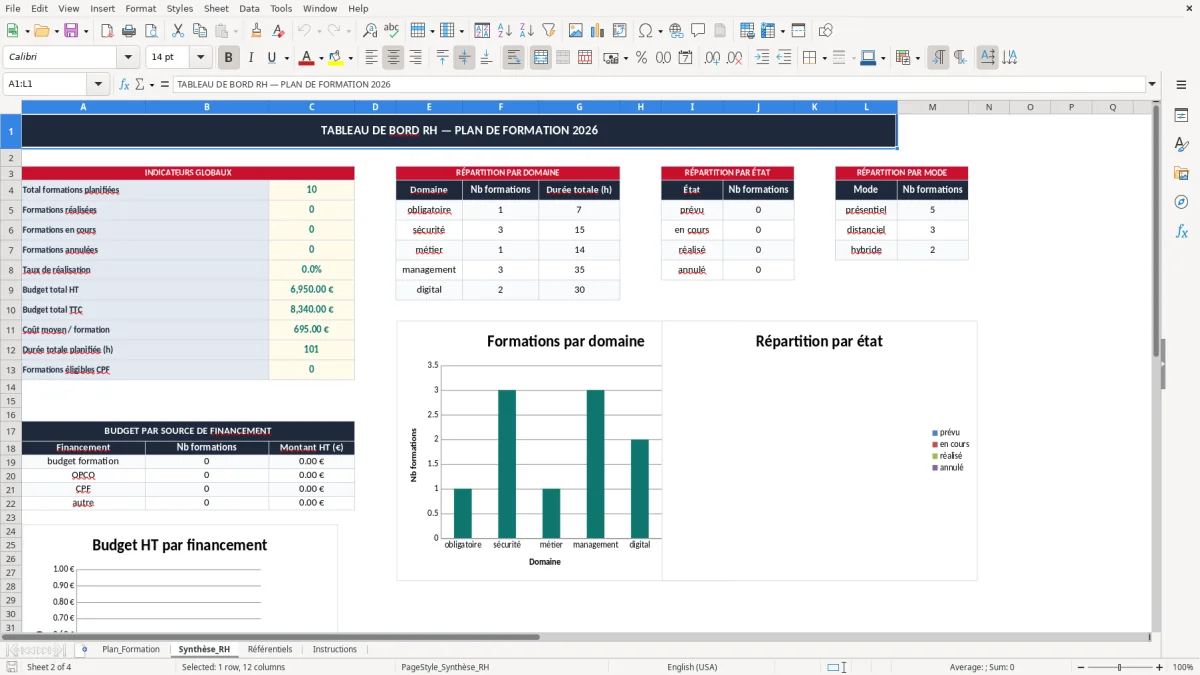This screenshot has height=675, width=1200.
Task: Run the Spelling check icon
Action: 392,31
